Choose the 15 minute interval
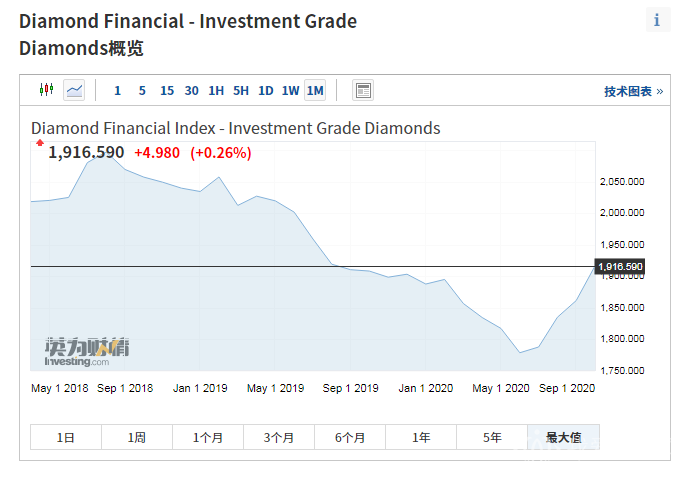688x479 pixels. (167, 91)
